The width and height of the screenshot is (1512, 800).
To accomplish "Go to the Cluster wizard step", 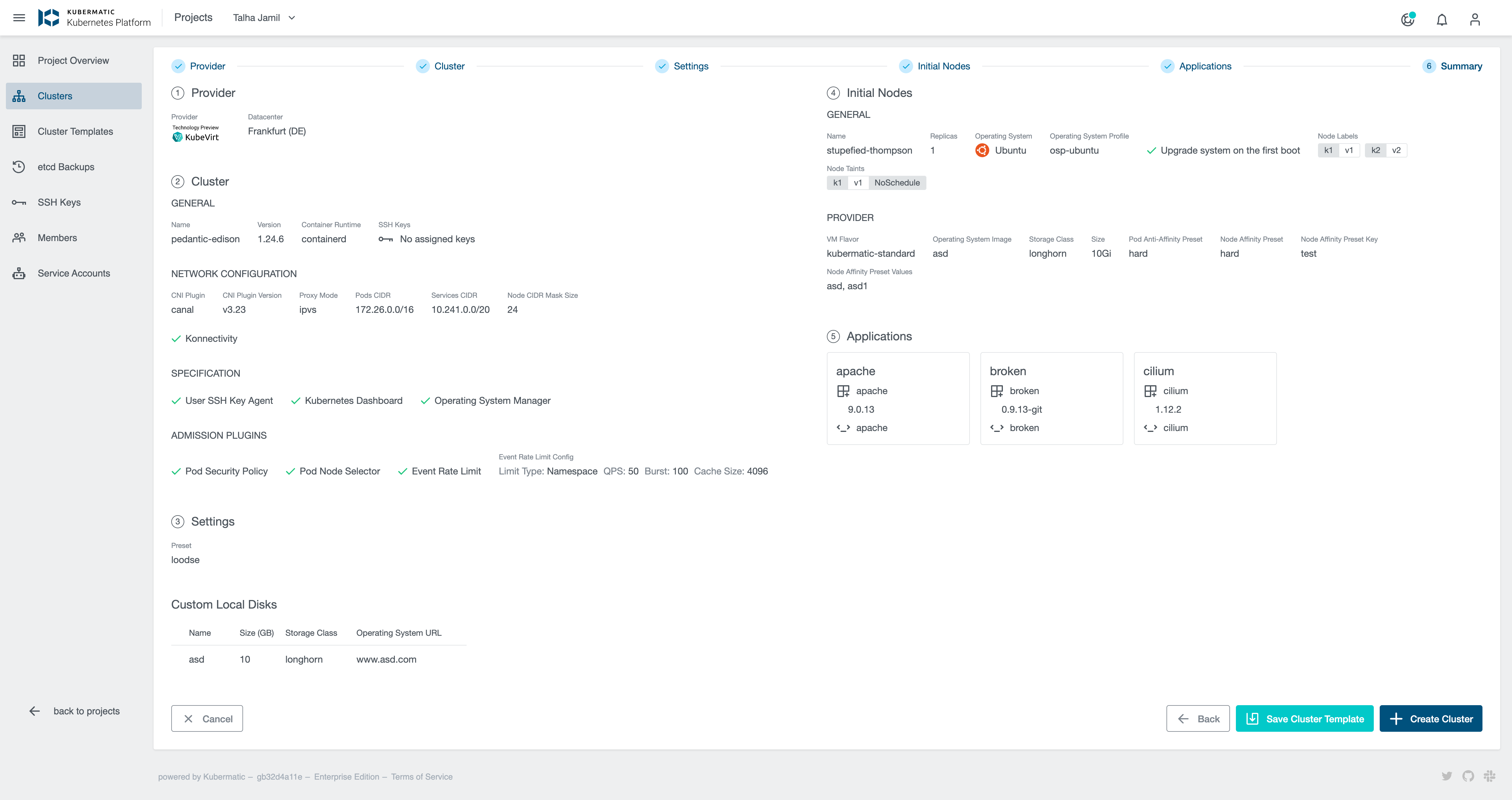I will point(440,66).
